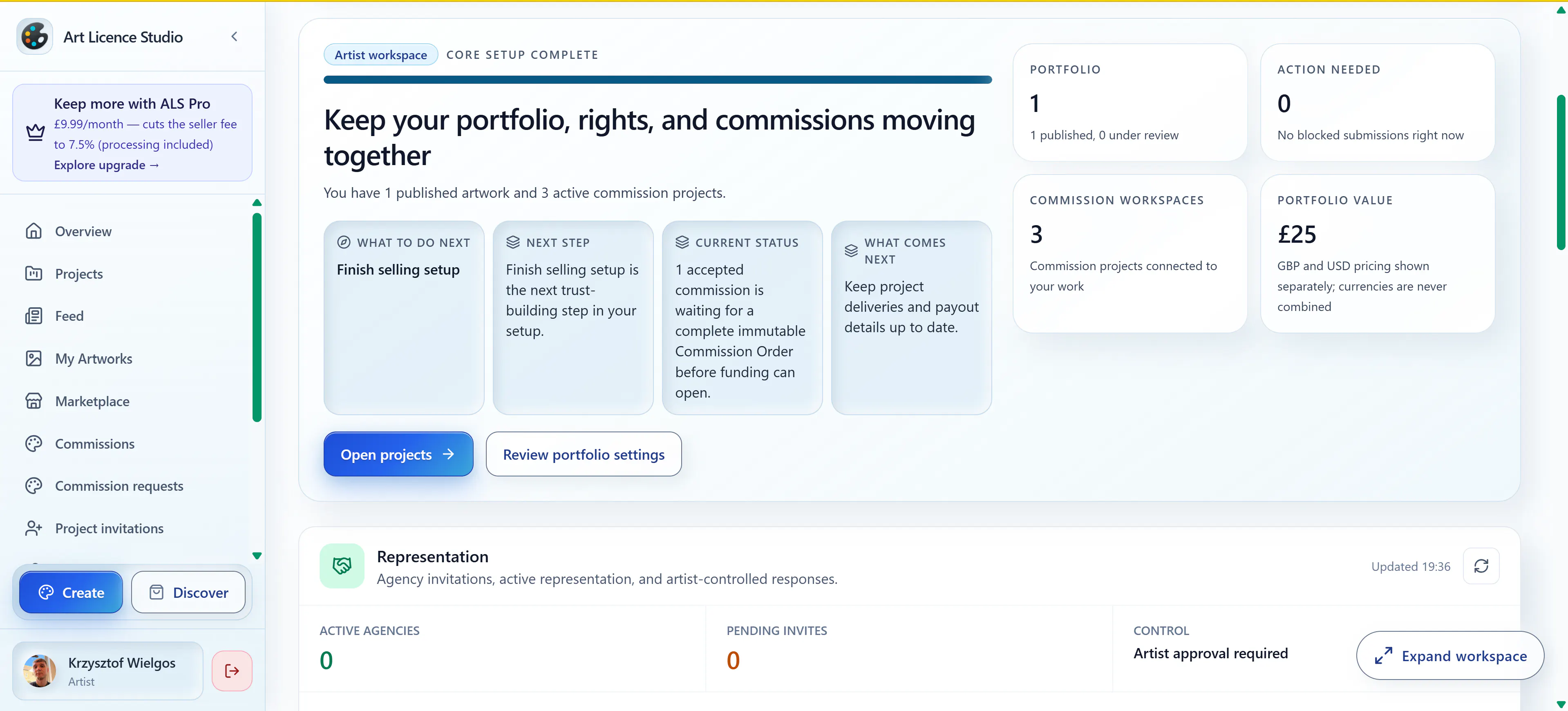Collapse the sidebar with the chevron arrow

(234, 36)
